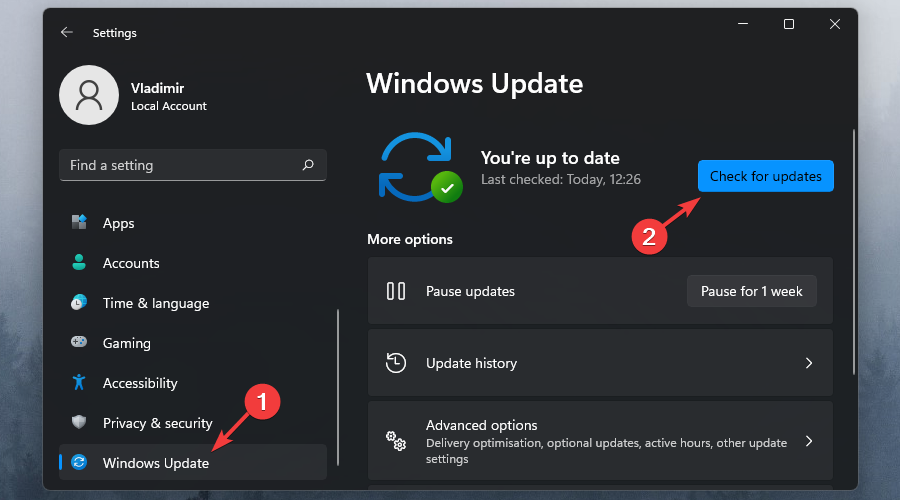Screen dimensions: 900x500
Task: Click the update history clock icon
Action: coord(395,364)
